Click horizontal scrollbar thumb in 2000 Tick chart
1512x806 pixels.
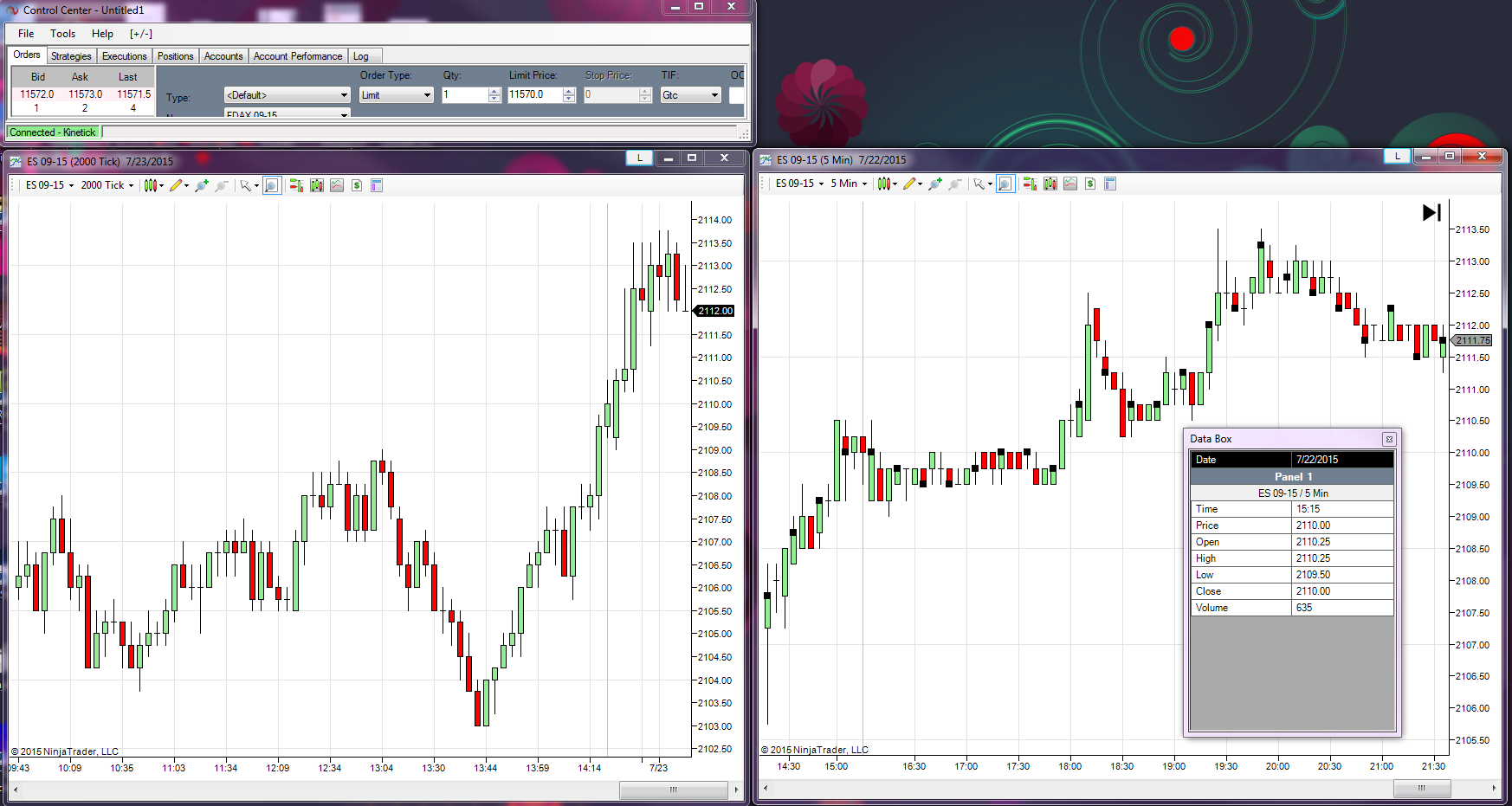coord(674,790)
